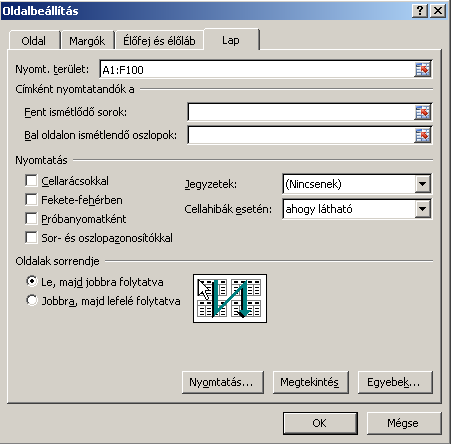
Task: Select the Lap tab
Action: point(231,40)
